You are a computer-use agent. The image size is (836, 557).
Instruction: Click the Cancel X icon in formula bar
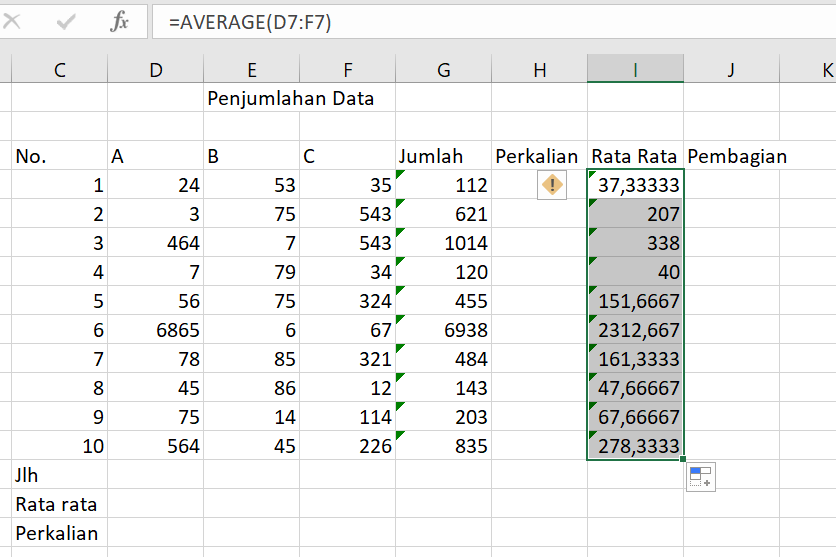pos(13,21)
